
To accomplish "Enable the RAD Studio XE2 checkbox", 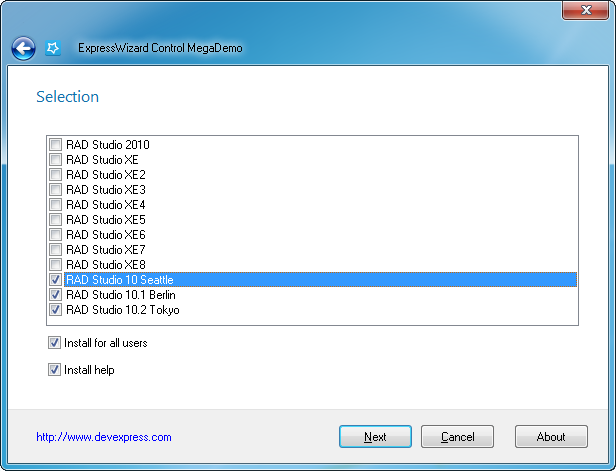I will click(55, 174).
